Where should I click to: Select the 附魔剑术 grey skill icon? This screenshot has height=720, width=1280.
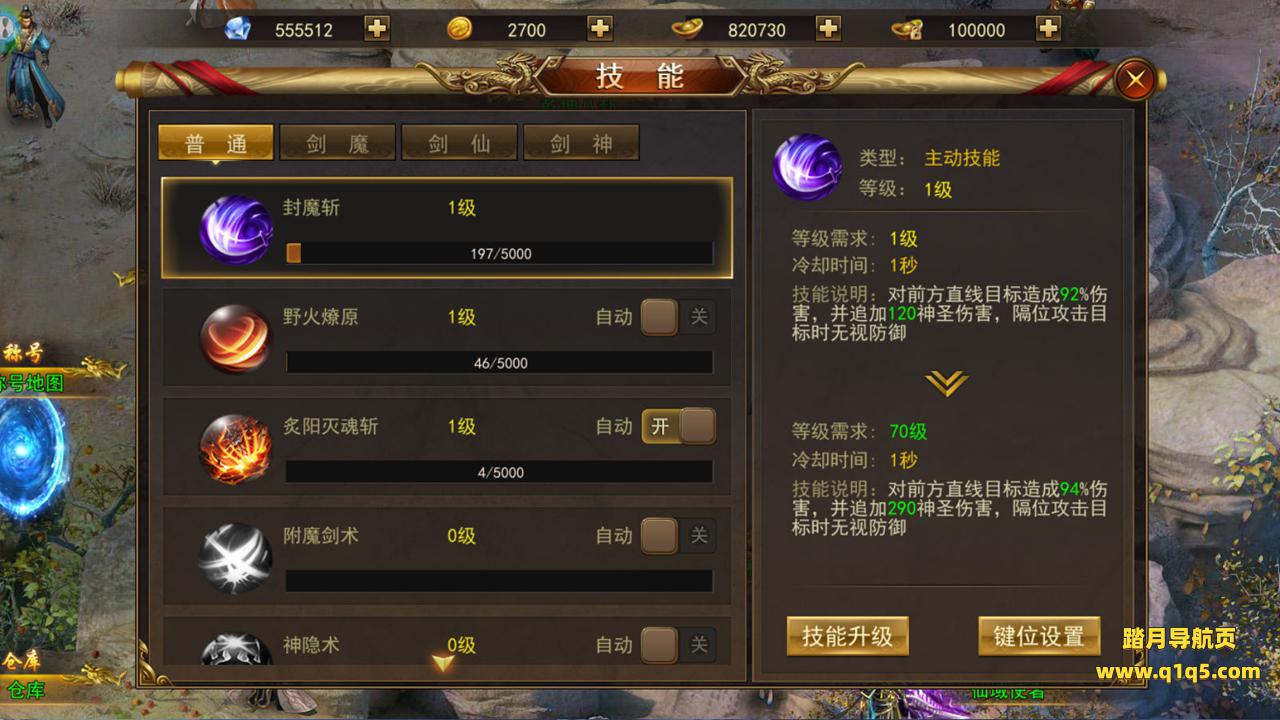(237, 557)
